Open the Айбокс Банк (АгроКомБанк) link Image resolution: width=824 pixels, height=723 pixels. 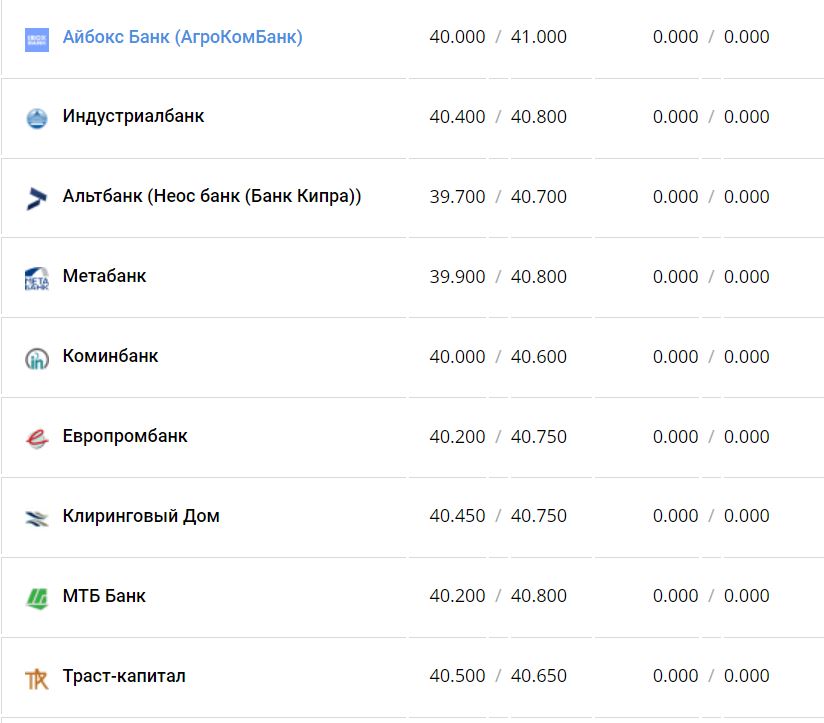coord(182,37)
